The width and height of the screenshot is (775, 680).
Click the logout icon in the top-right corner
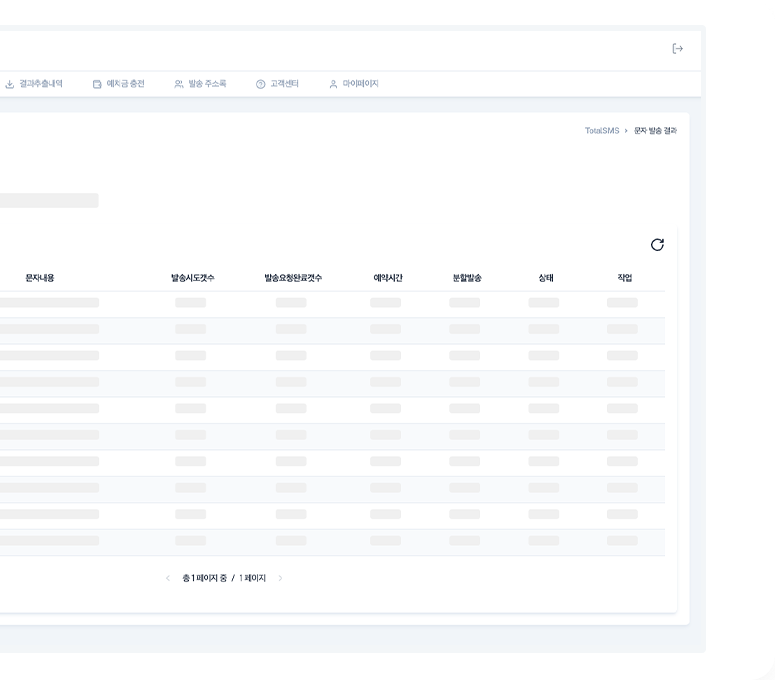click(677, 49)
